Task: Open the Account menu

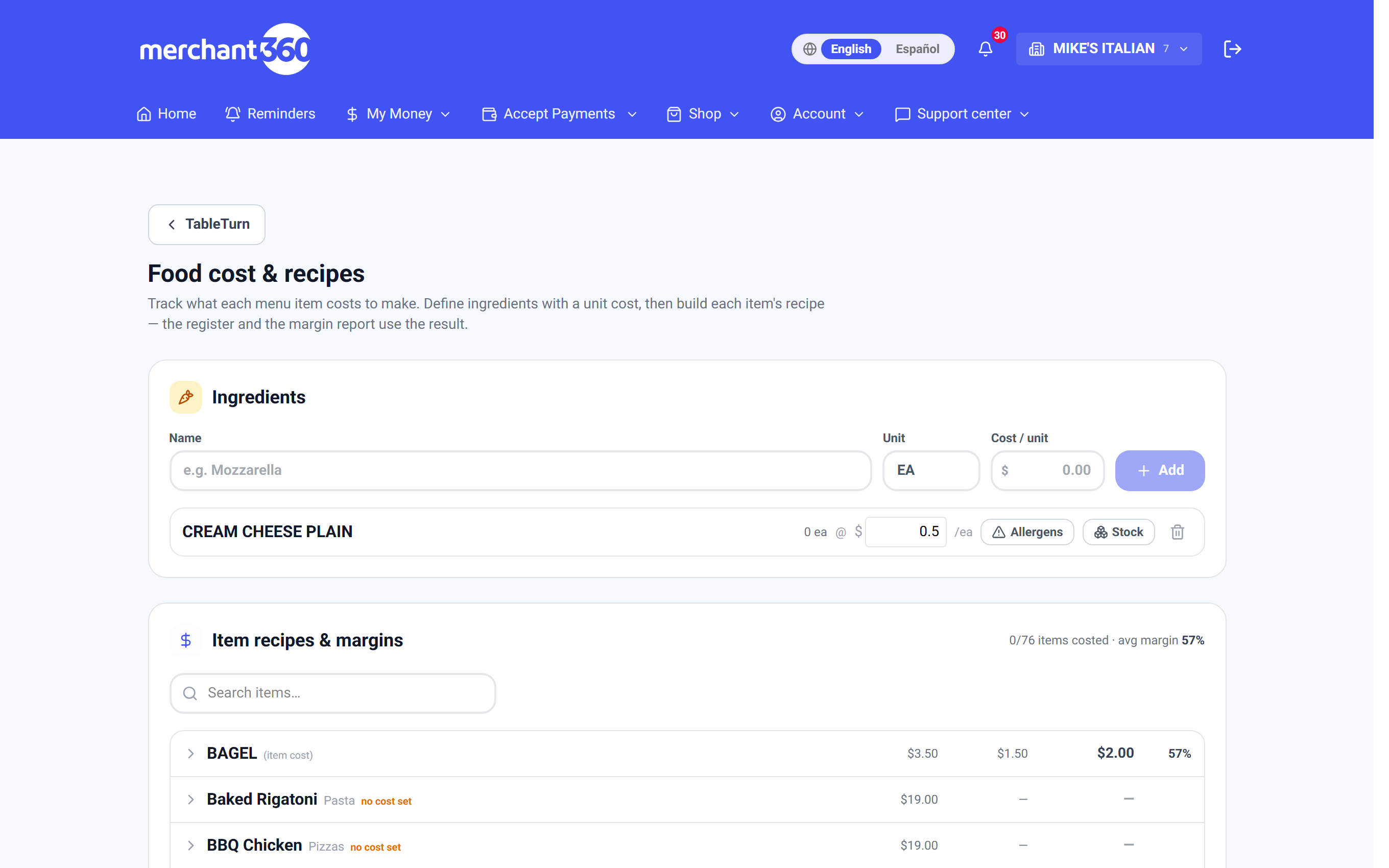Action: [x=817, y=114]
